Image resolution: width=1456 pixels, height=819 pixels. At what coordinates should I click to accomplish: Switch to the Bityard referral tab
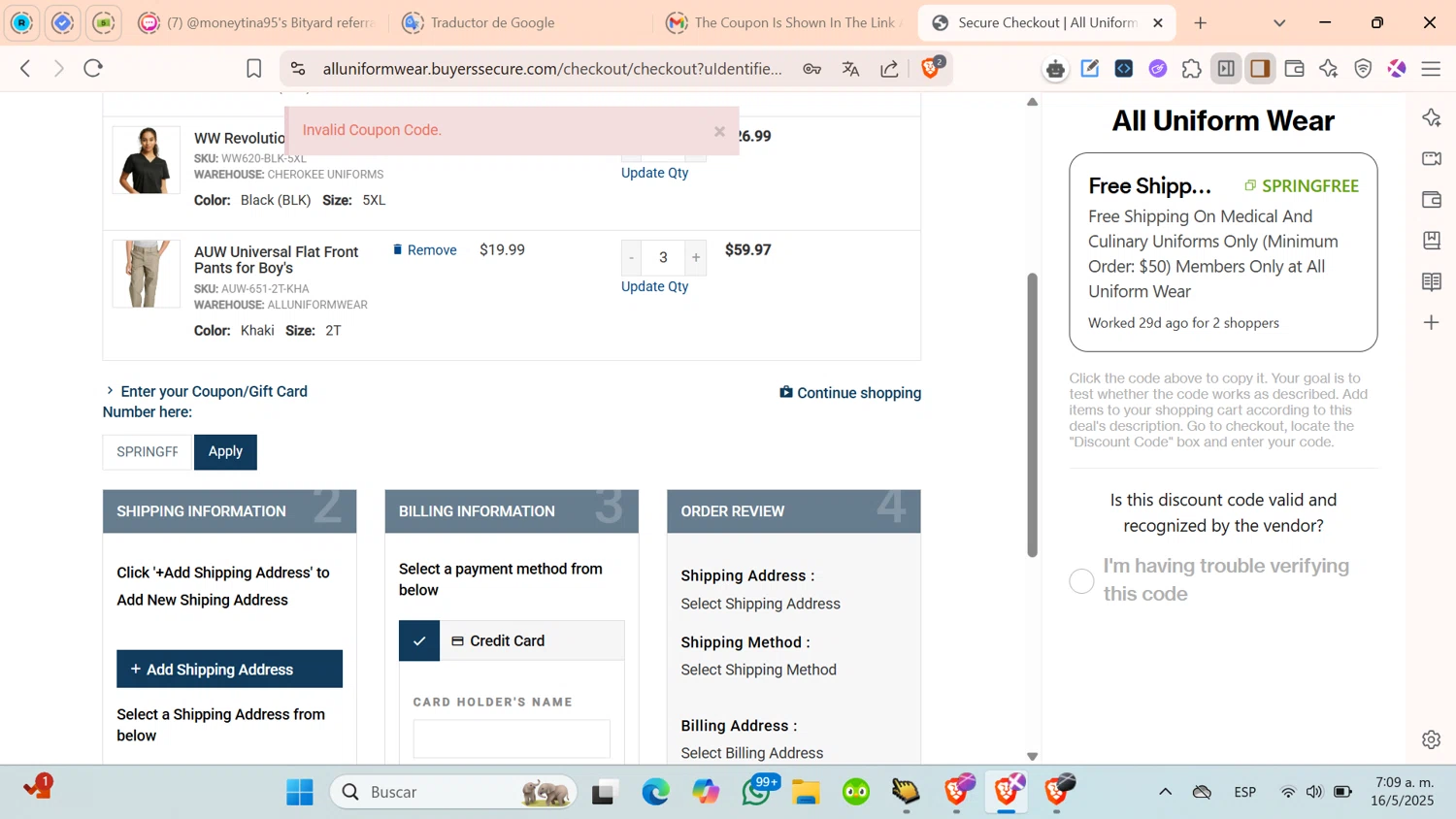point(255,22)
